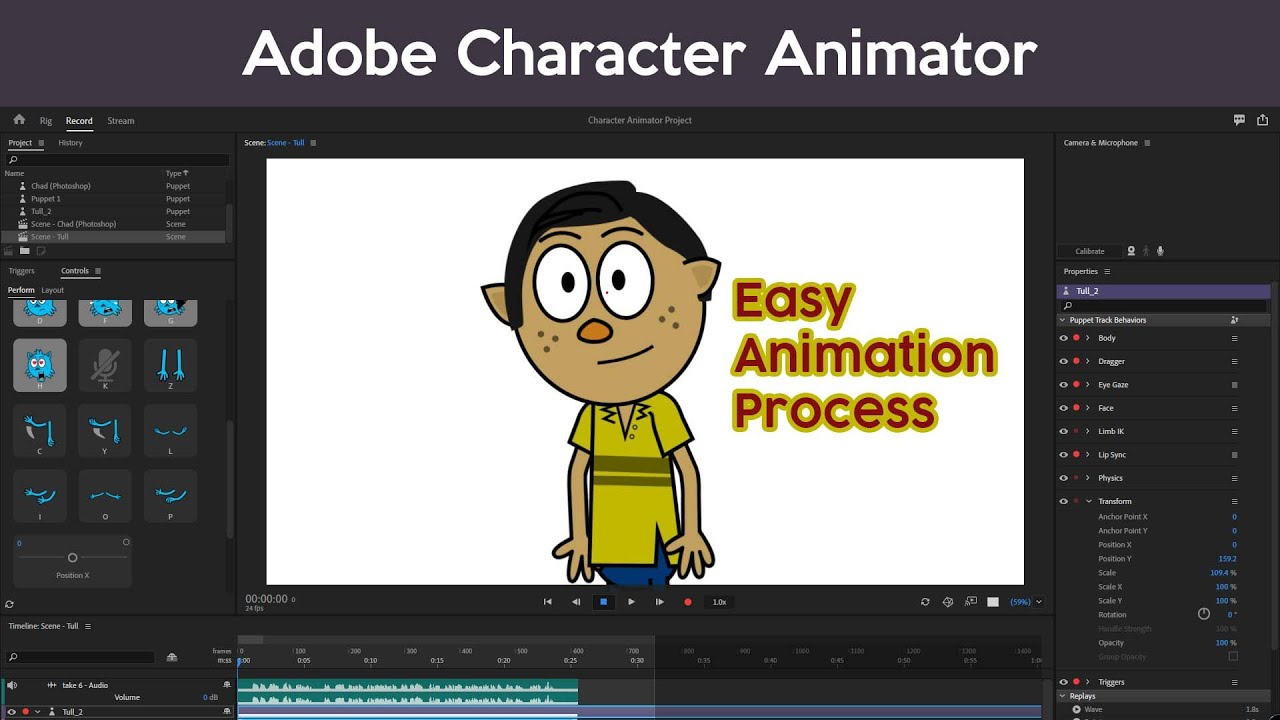The width and height of the screenshot is (1280, 720).
Task: Click the Calibrate button
Action: tap(1090, 251)
